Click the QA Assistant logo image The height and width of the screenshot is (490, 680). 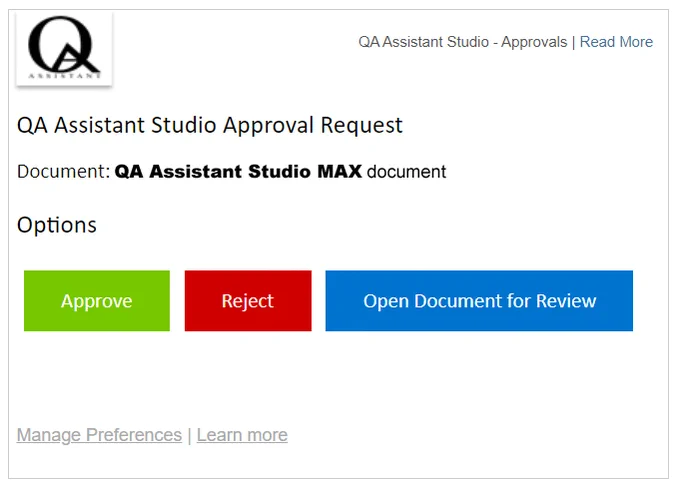point(64,49)
